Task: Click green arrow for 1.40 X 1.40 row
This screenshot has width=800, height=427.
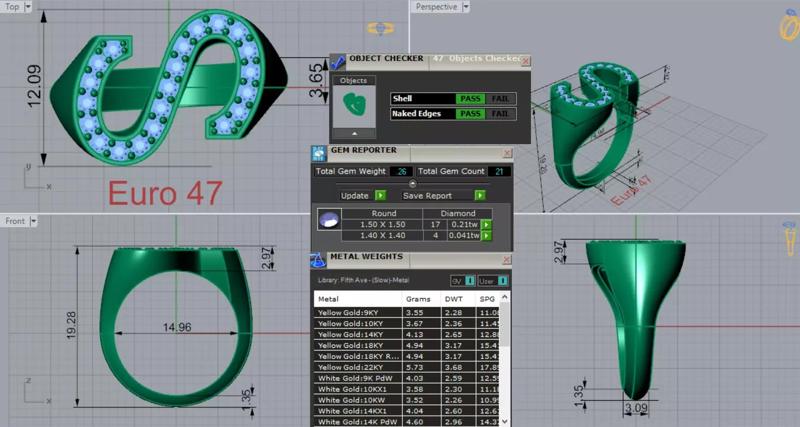Action: [486, 236]
